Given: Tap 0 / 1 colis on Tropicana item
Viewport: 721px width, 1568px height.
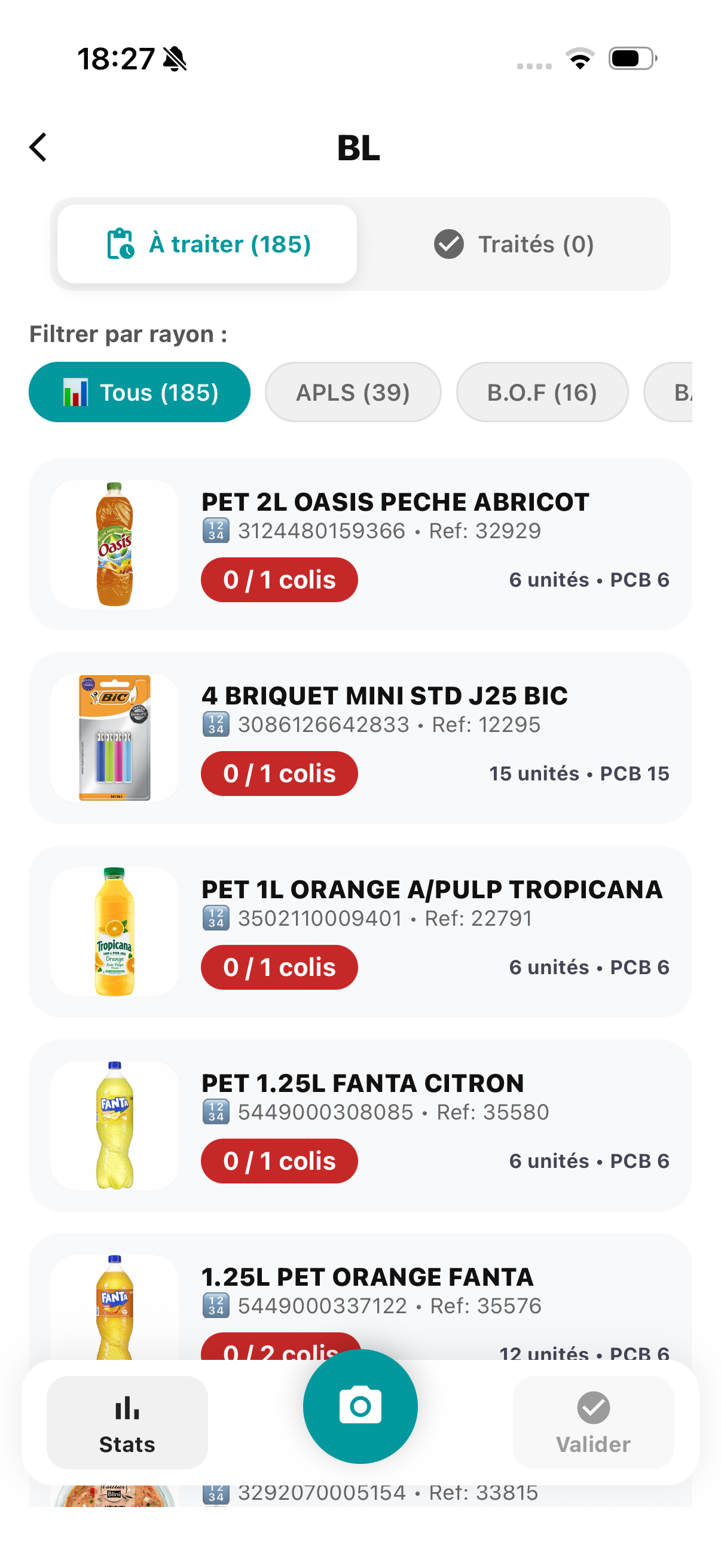Looking at the screenshot, I should point(279,967).
